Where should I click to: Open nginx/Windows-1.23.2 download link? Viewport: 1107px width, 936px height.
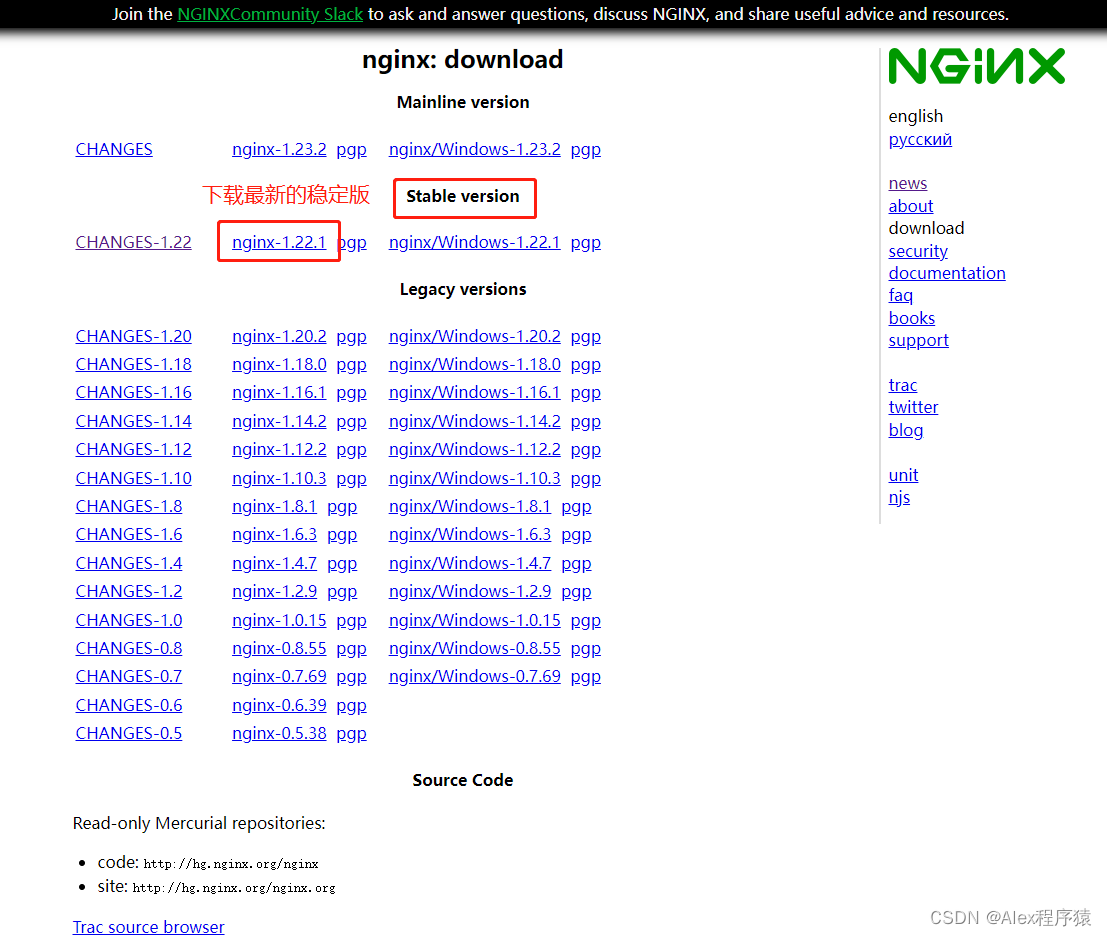tap(474, 148)
